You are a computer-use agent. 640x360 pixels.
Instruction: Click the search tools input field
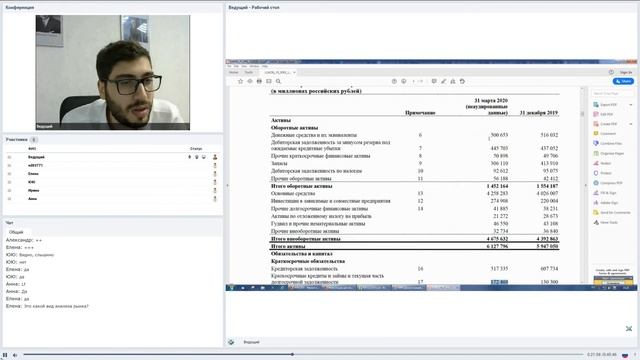click(x=612, y=93)
